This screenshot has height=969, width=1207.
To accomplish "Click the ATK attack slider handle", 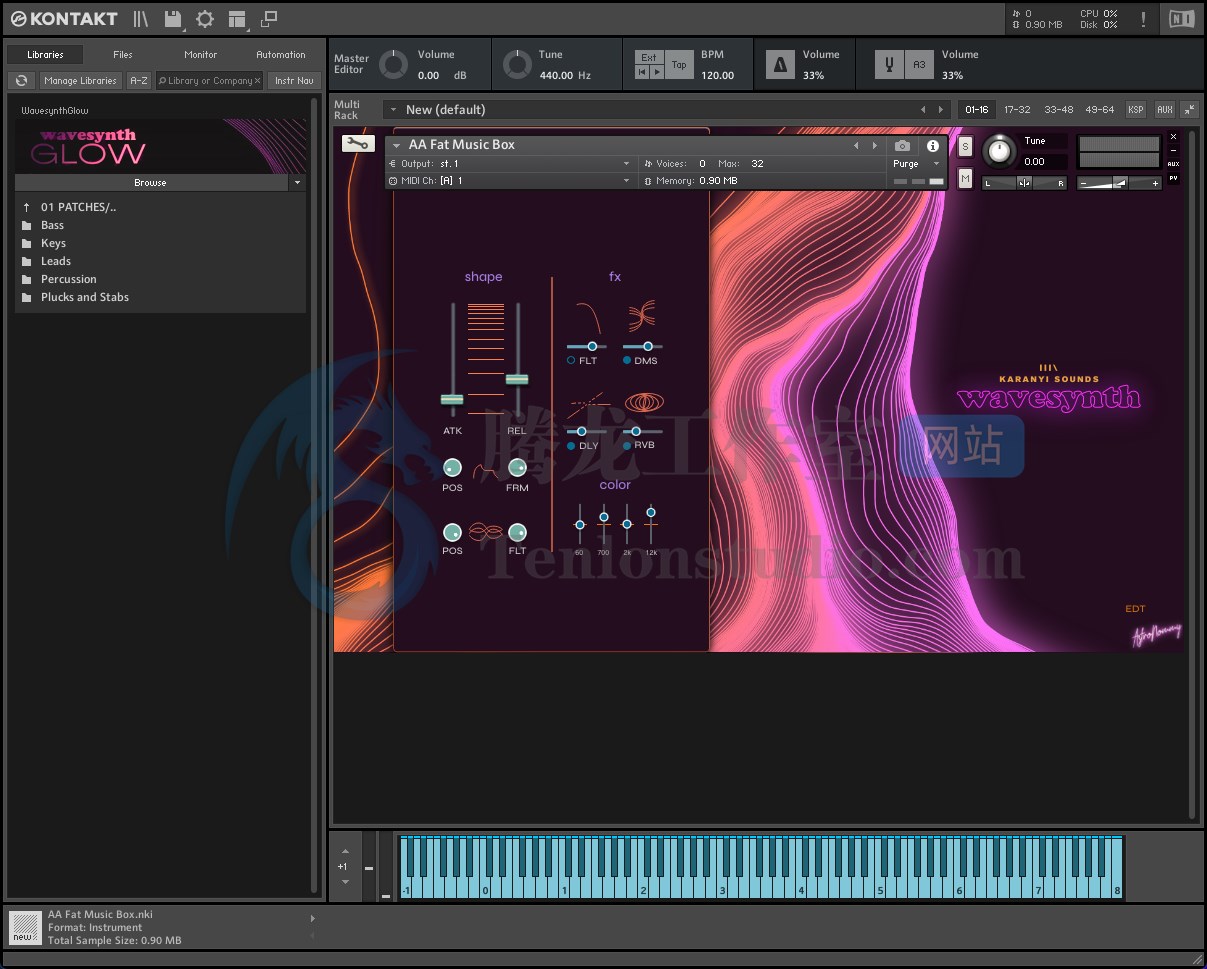I will pos(452,399).
